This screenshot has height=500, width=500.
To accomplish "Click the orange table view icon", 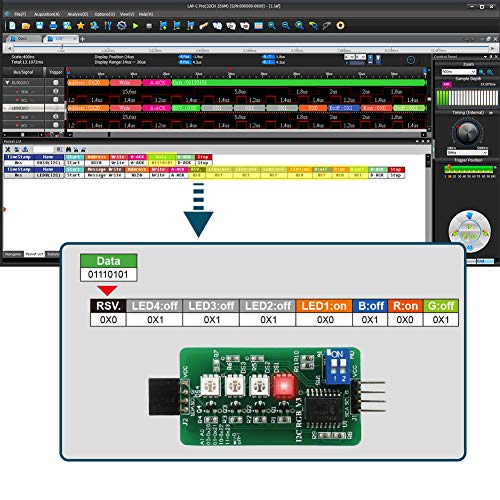I will (258, 25).
